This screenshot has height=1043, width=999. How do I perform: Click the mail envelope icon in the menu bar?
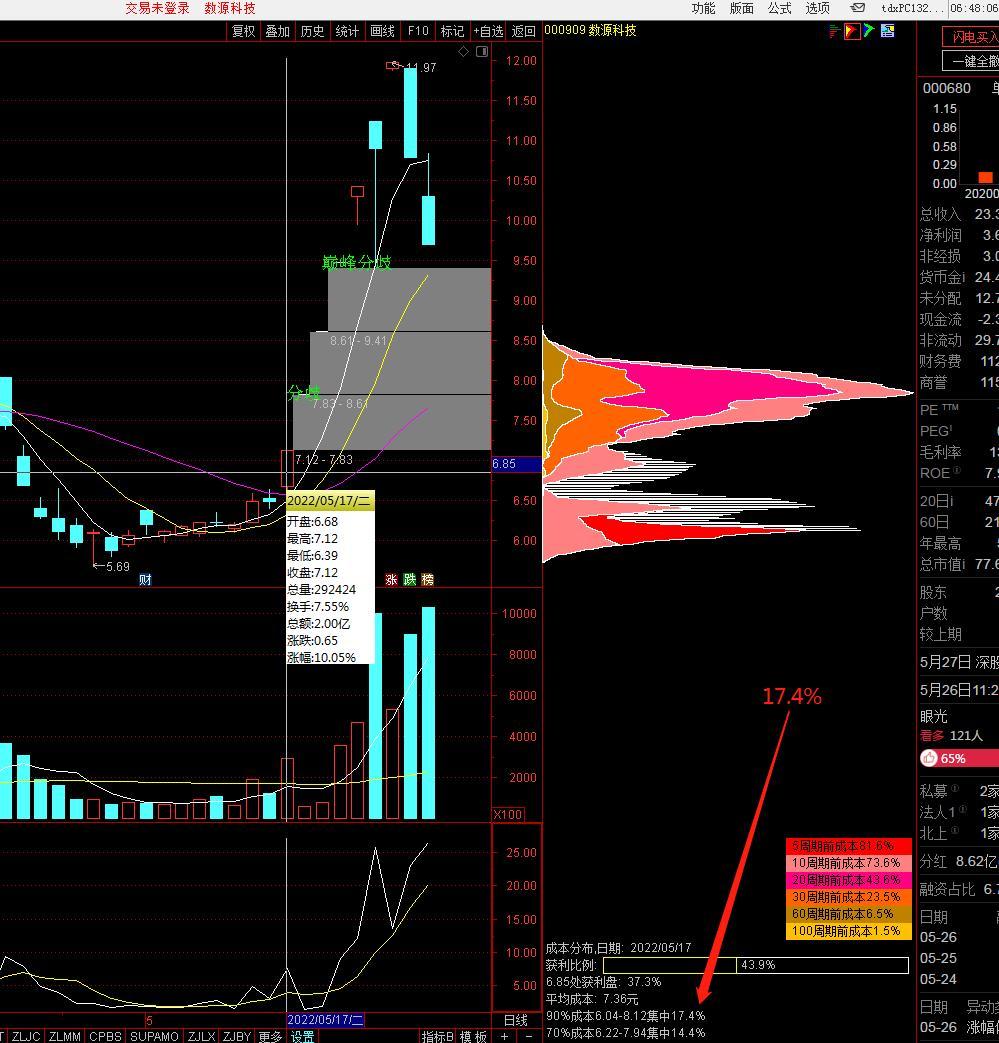(x=858, y=8)
